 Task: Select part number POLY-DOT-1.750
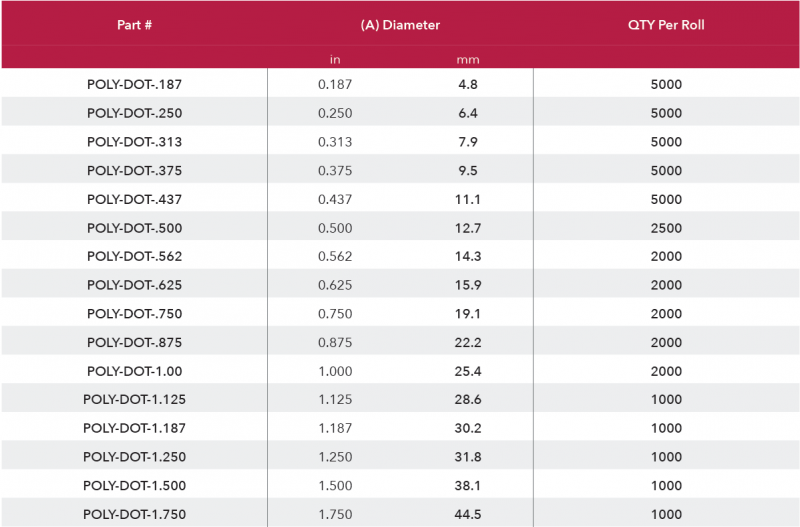click(x=134, y=514)
